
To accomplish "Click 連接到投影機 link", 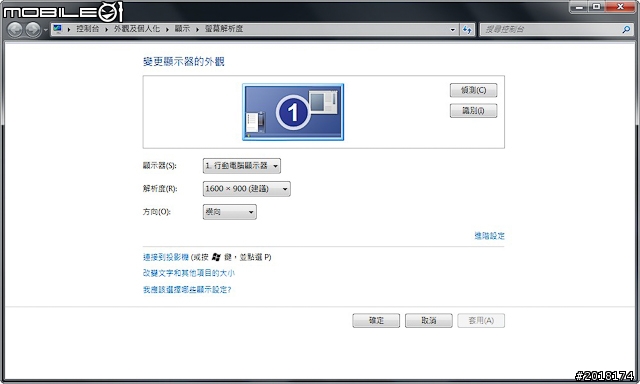I will 166,257.
